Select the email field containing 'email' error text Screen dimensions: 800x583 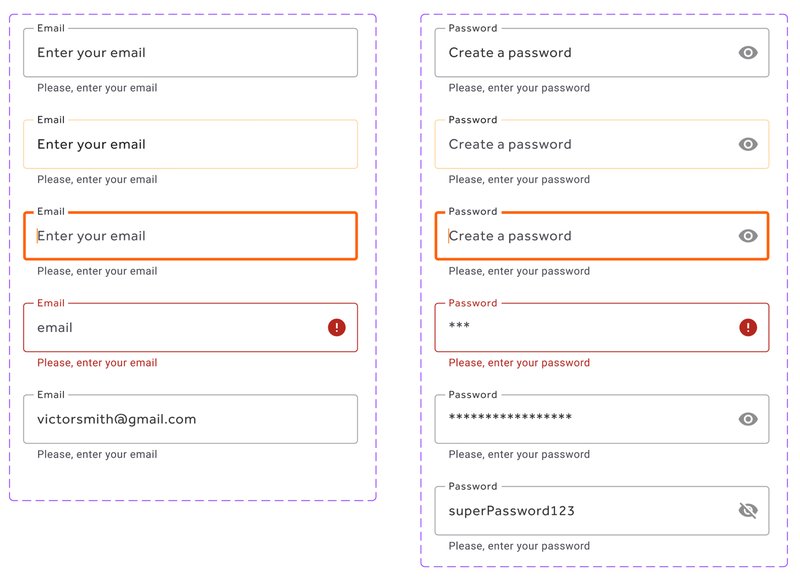click(190, 327)
